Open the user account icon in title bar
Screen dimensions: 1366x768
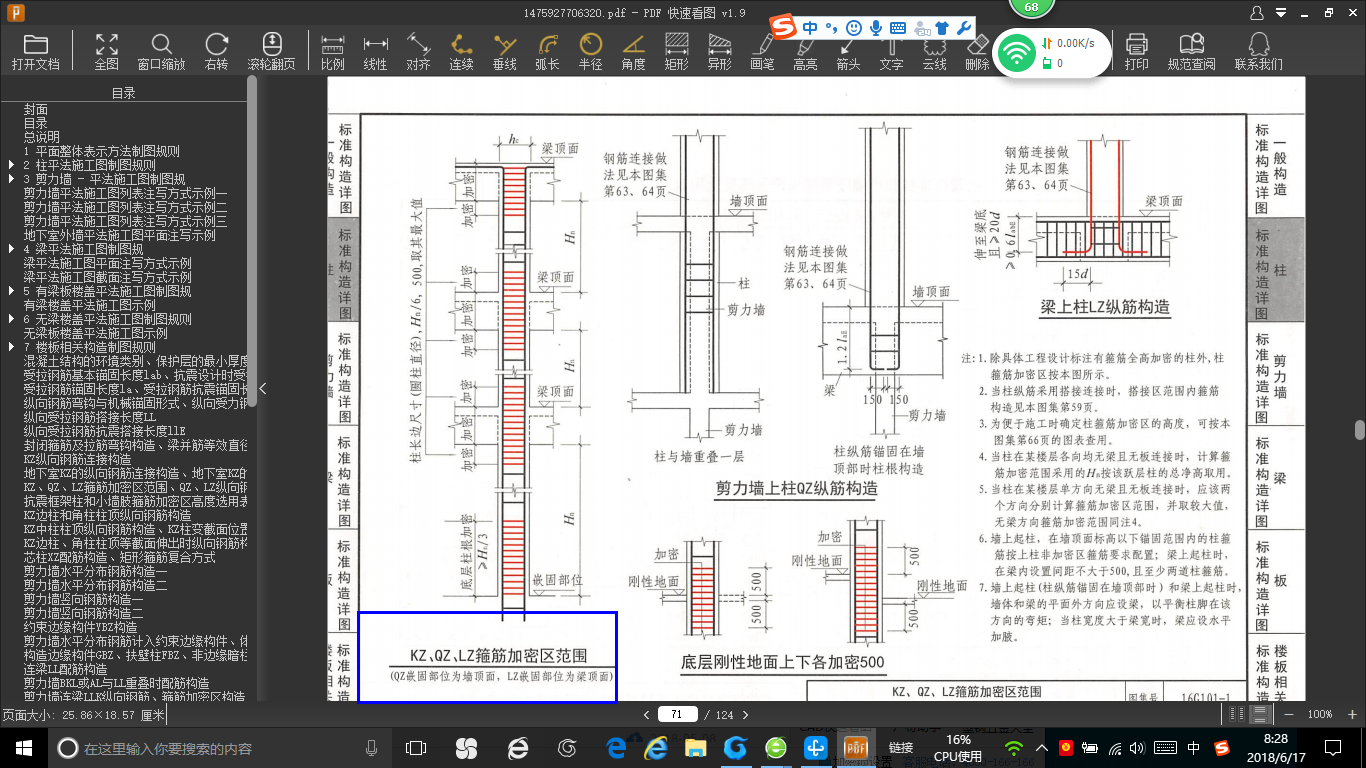pyautogui.click(x=1257, y=13)
